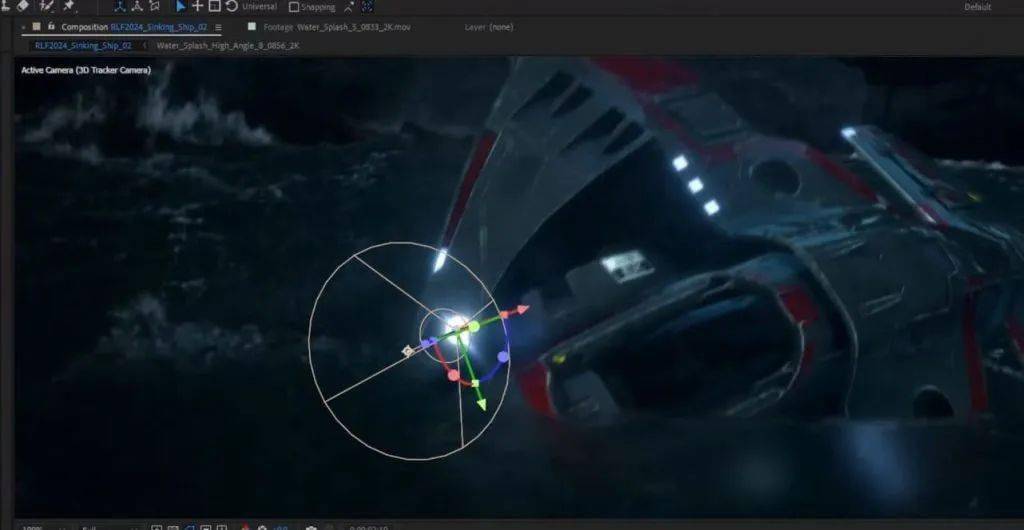Select the Selection arrow tool

pos(181,6)
